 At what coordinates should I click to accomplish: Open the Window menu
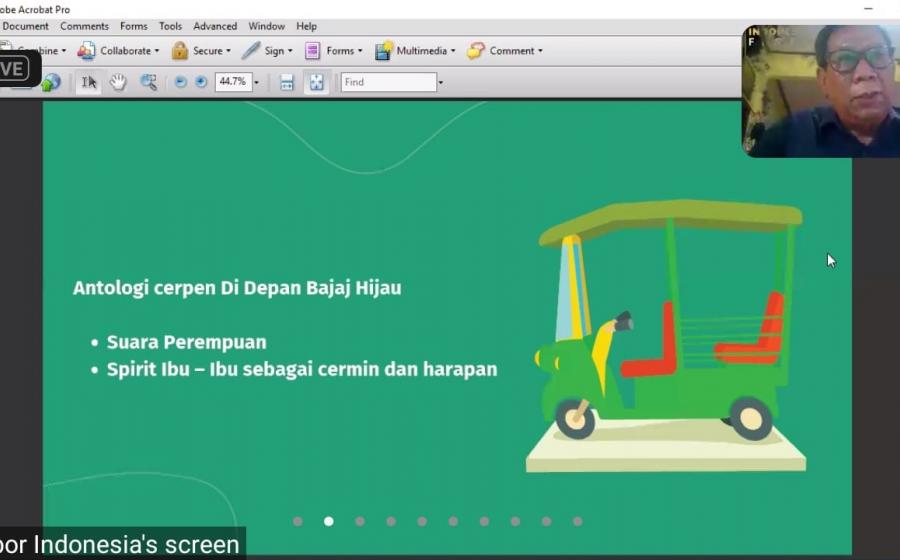pyautogui.click(x=266, y=26)
